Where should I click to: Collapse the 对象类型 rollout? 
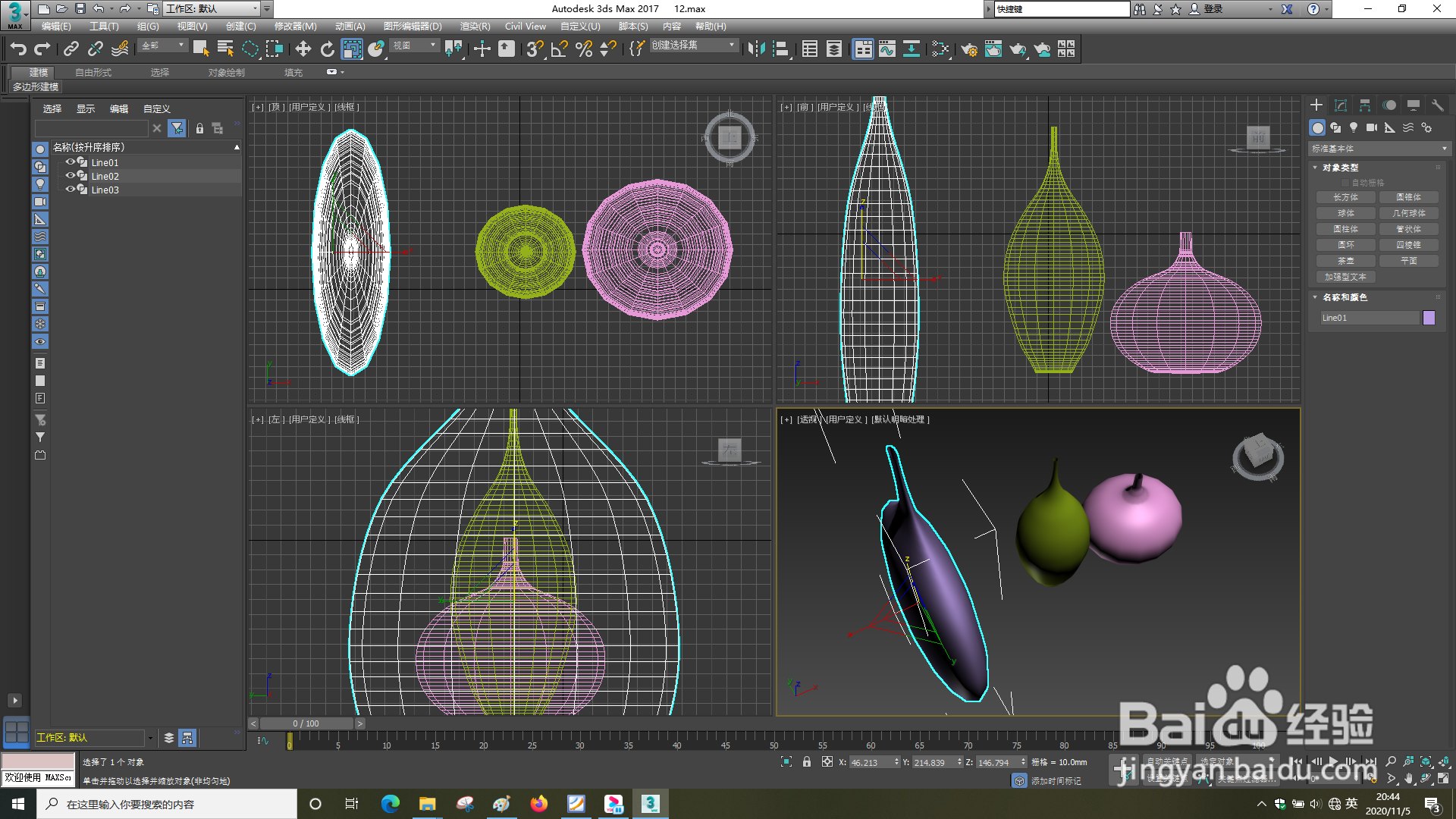[1340, 168]
